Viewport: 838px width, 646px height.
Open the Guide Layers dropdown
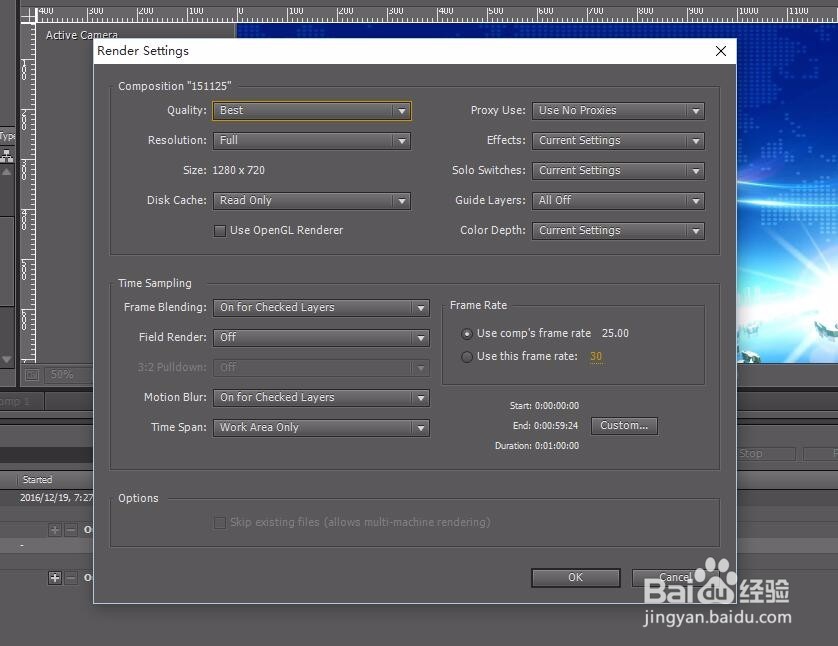point(618,200)
